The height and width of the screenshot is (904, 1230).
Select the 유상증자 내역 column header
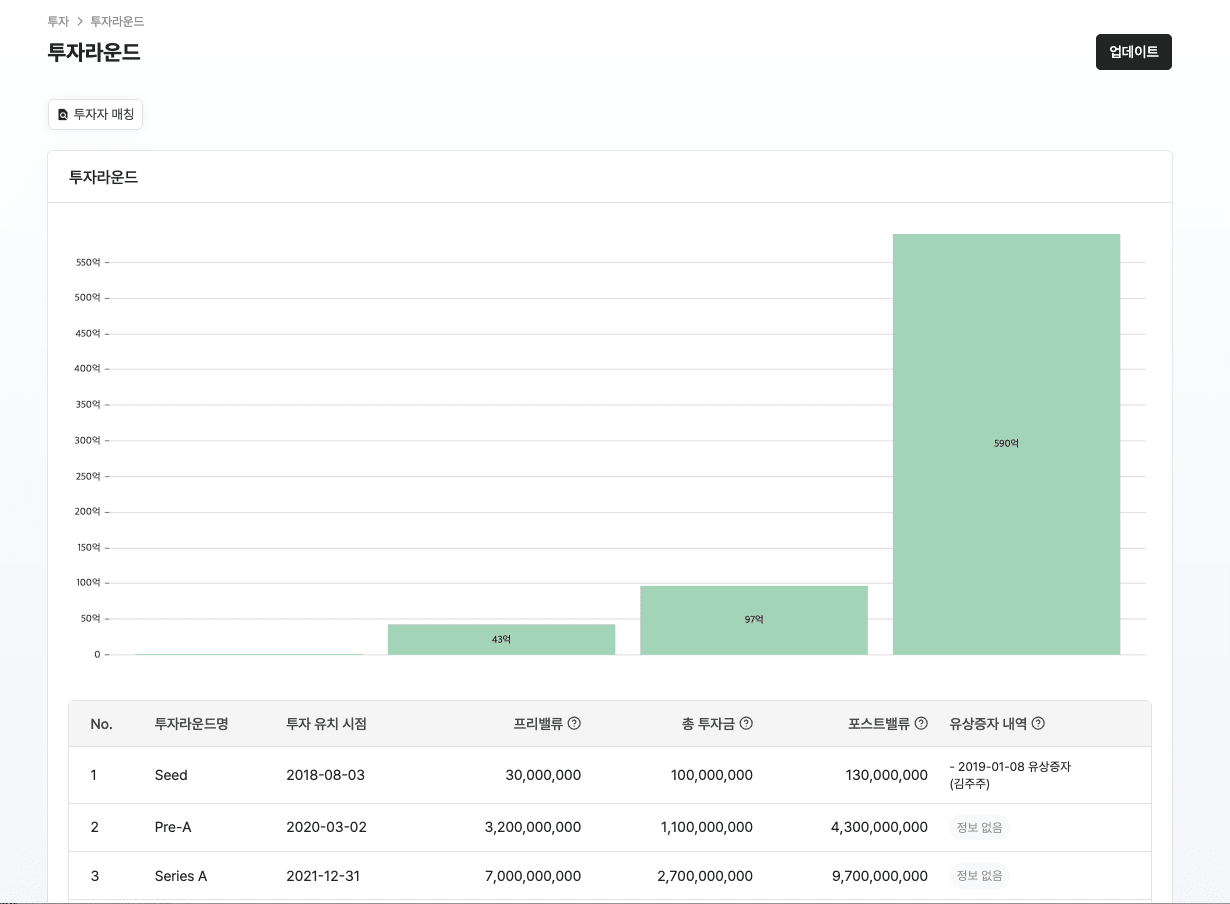pos(988,724)
